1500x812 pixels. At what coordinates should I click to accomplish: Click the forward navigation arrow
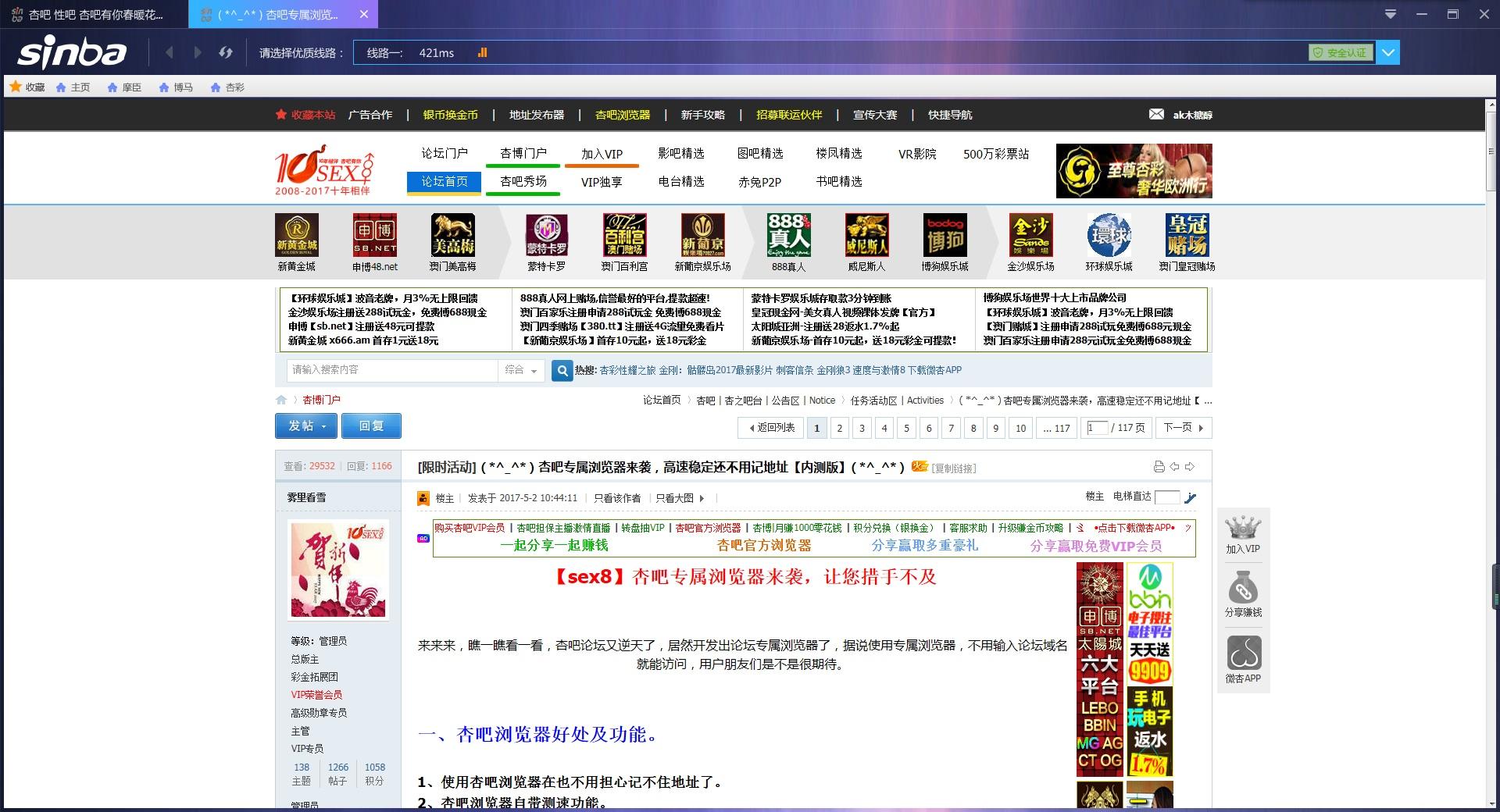(x=197, y=52)
